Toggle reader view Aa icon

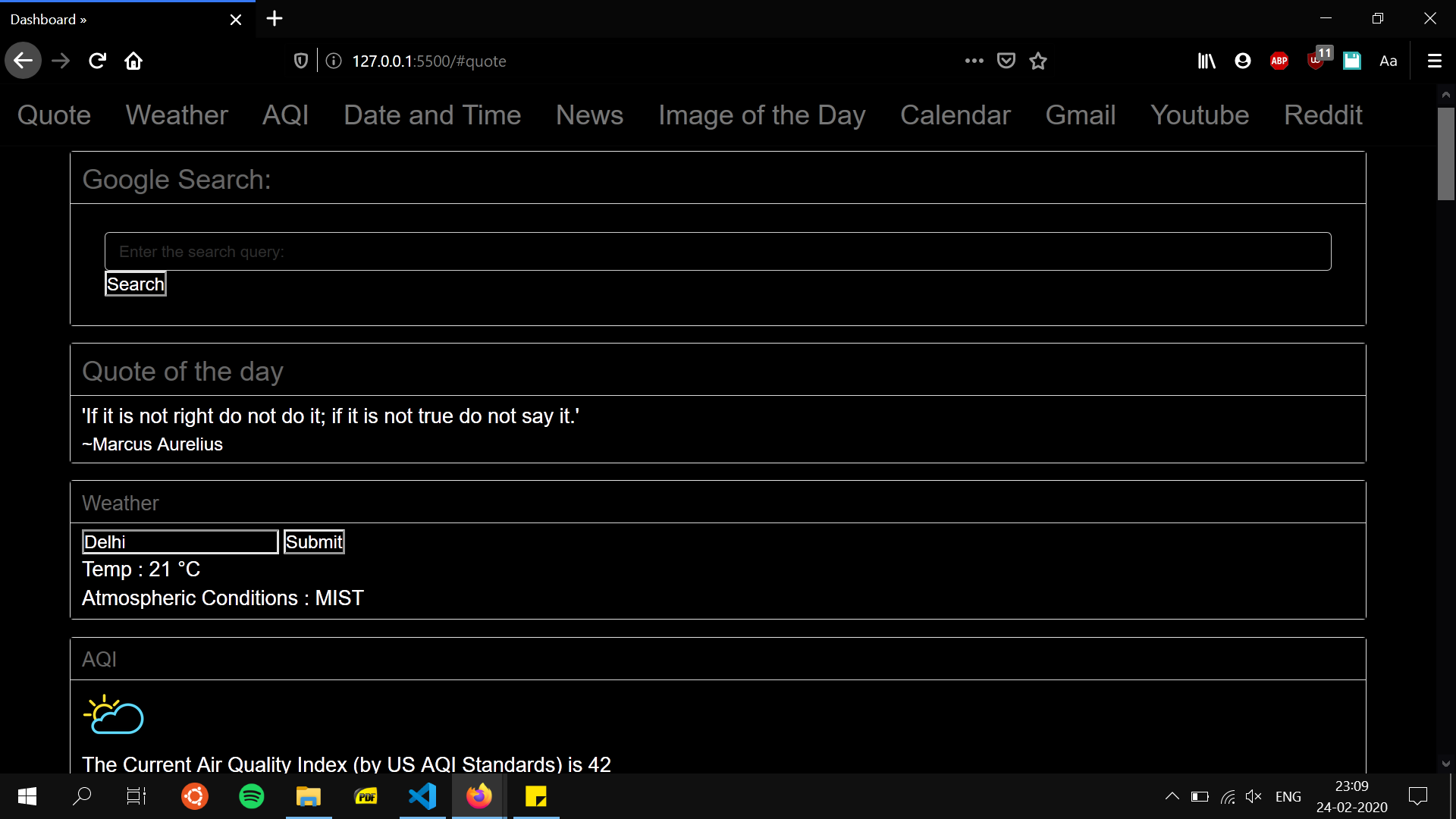pyautogui.click(x=1388, y=61)
